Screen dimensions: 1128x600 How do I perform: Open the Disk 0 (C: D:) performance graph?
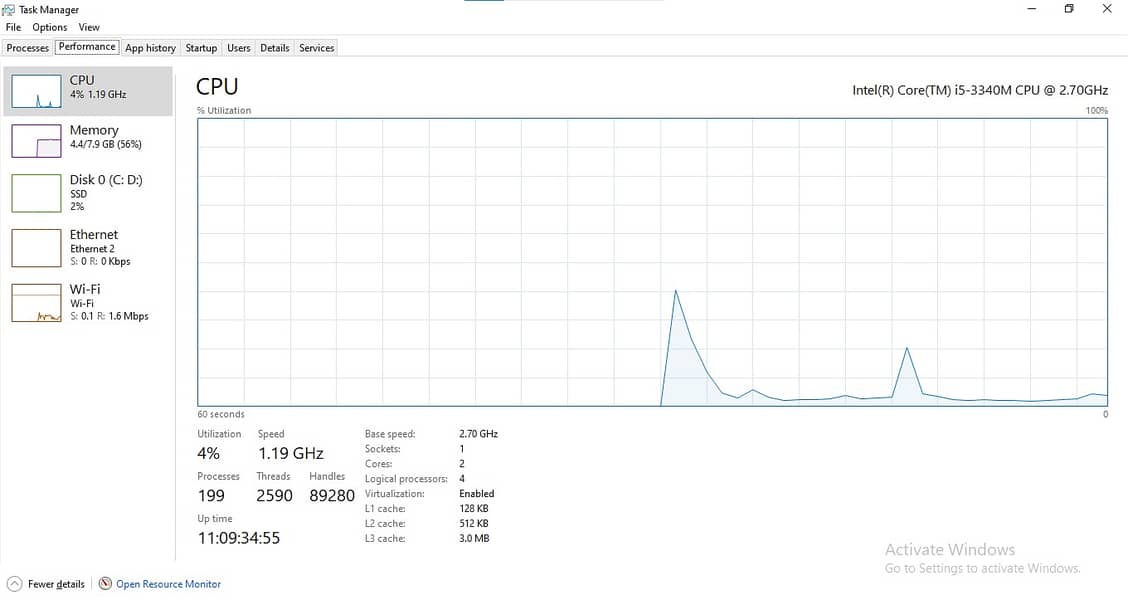coord(36,193)
